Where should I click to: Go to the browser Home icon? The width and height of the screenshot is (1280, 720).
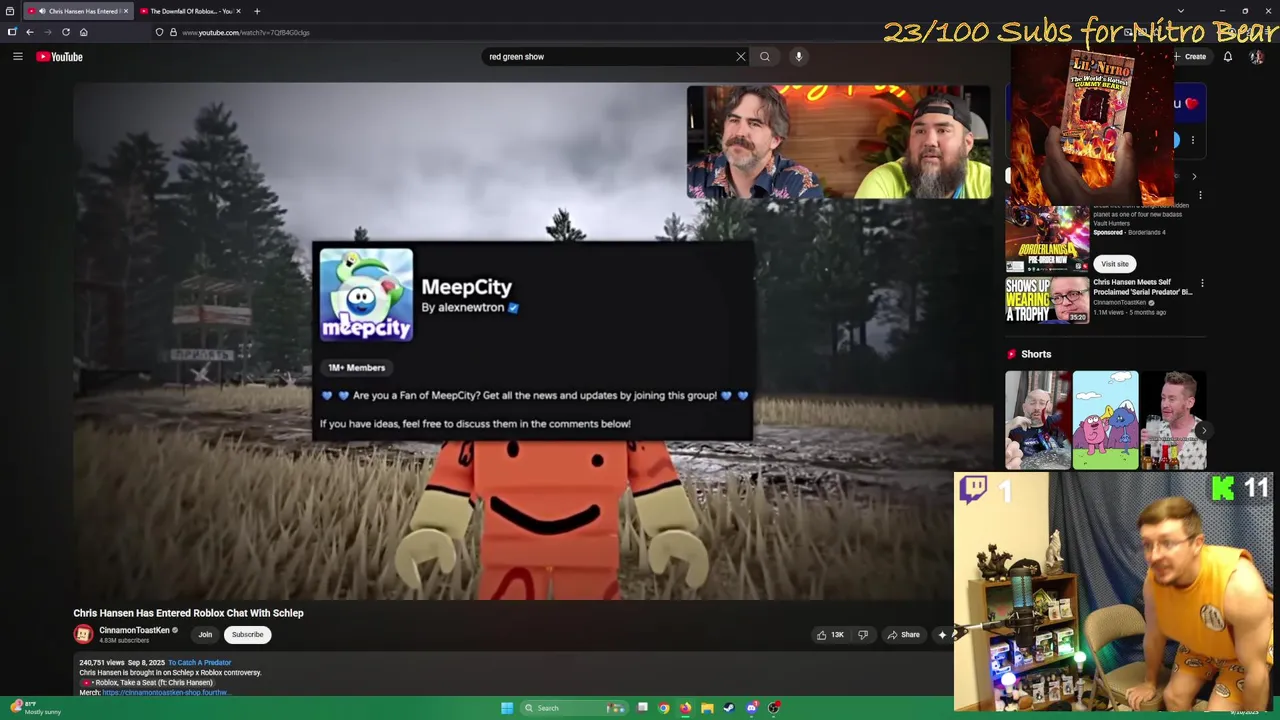[x=84, y=32]
